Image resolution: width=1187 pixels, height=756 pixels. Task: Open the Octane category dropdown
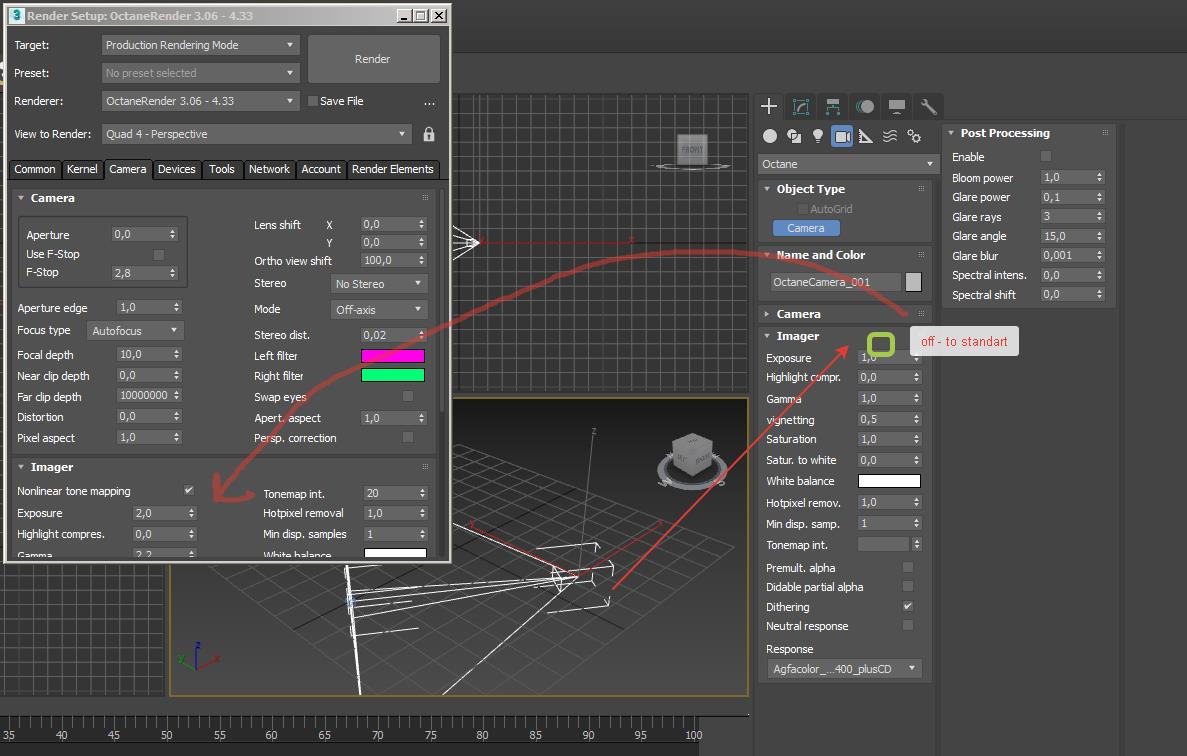point(848,163)
